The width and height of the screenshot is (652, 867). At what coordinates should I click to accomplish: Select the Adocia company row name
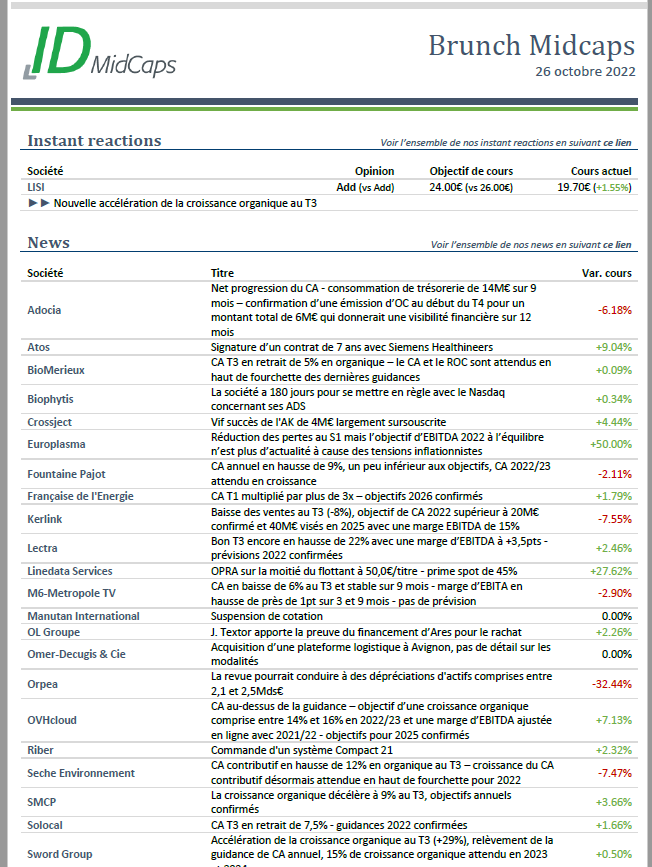click(44, 310)
